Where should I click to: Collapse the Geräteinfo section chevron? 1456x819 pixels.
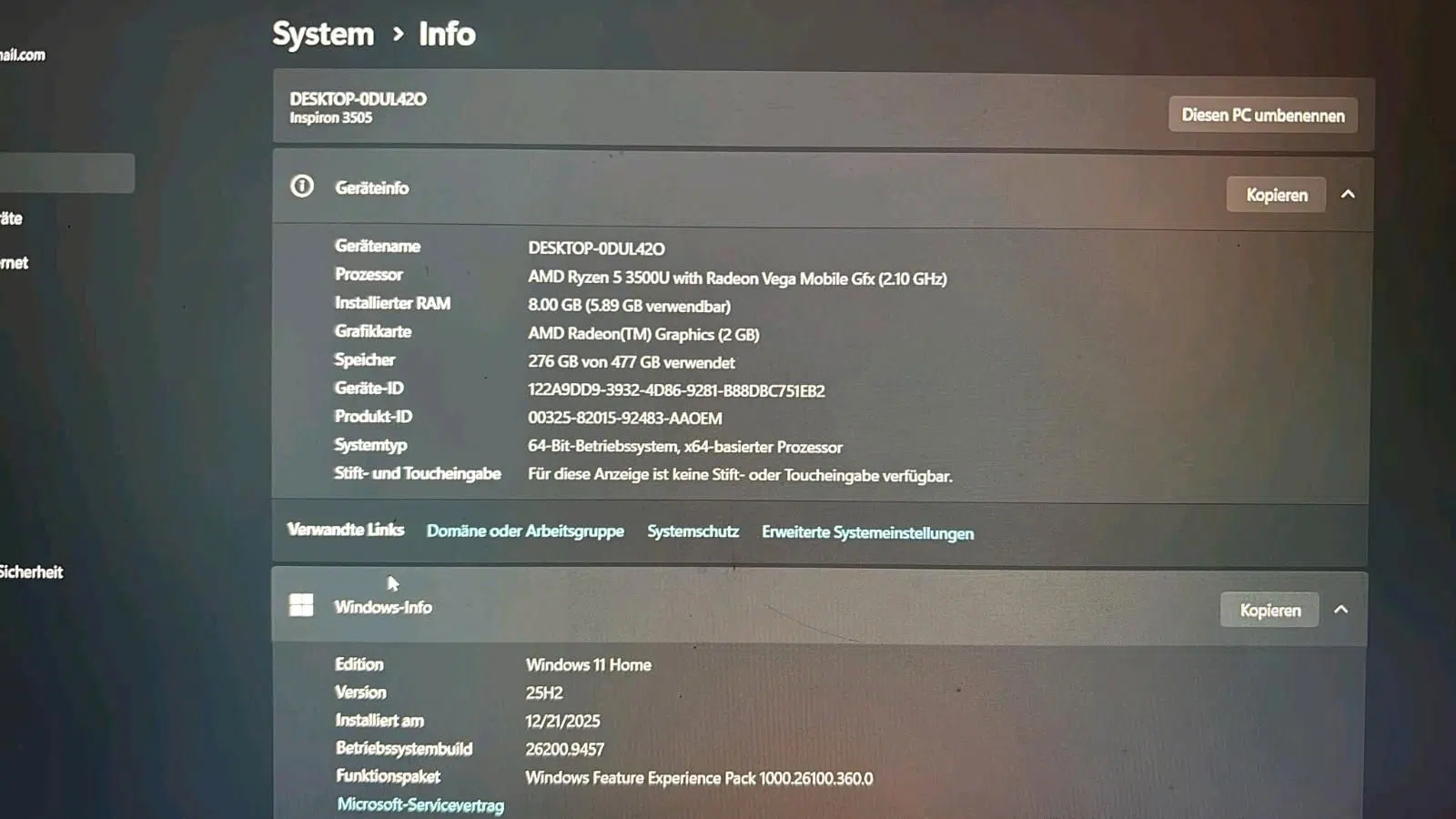[1348, 194]
